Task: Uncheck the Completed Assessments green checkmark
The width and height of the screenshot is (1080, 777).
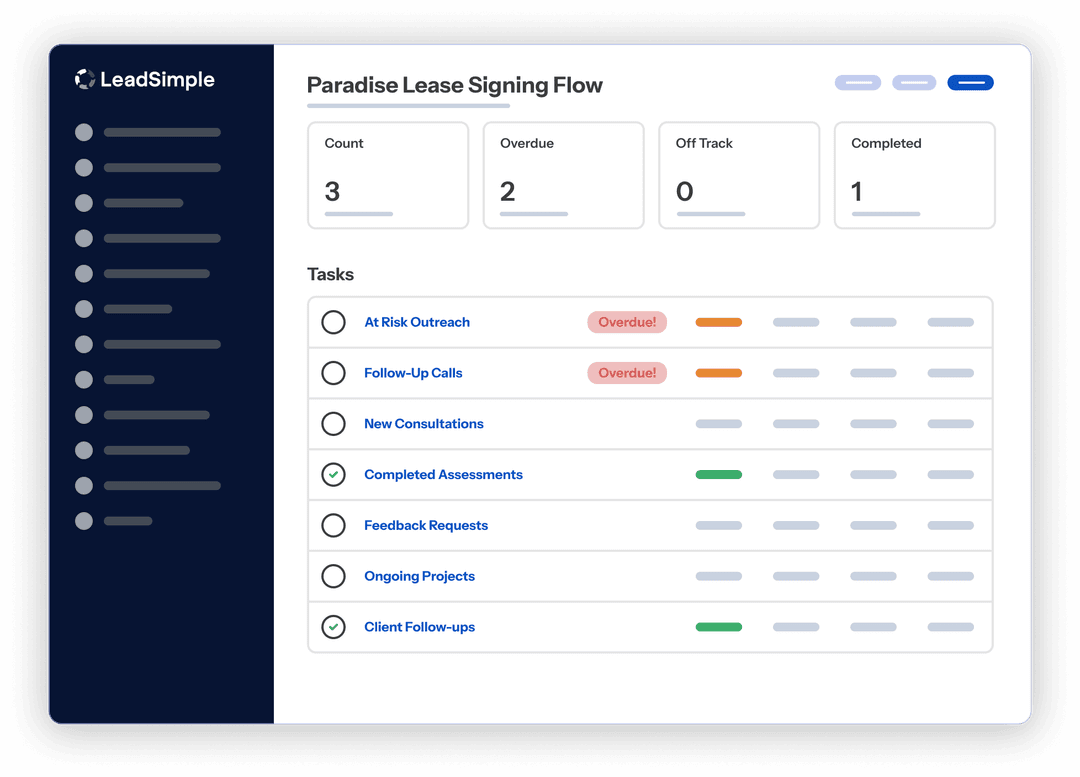Action: [x=333, y=474]
